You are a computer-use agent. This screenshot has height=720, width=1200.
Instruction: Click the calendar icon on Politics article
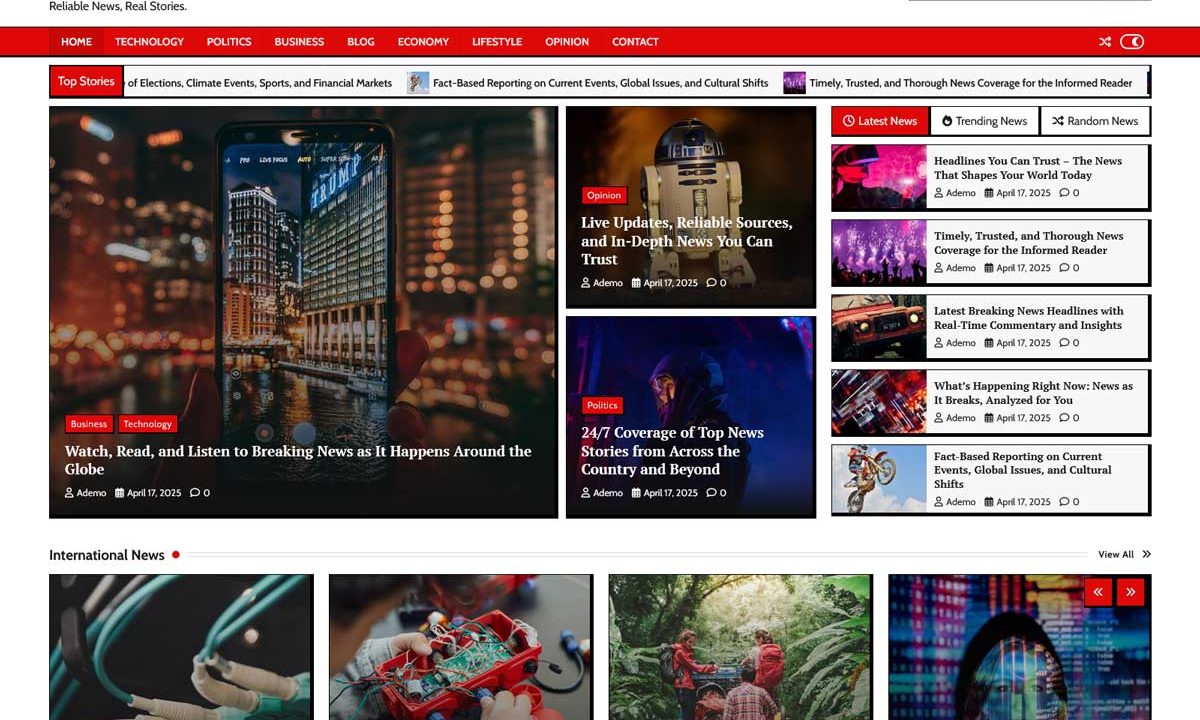636,493
